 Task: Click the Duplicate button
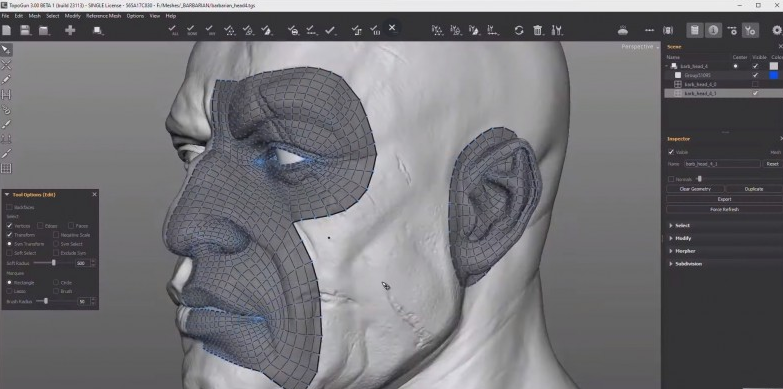tap(754, 189)
